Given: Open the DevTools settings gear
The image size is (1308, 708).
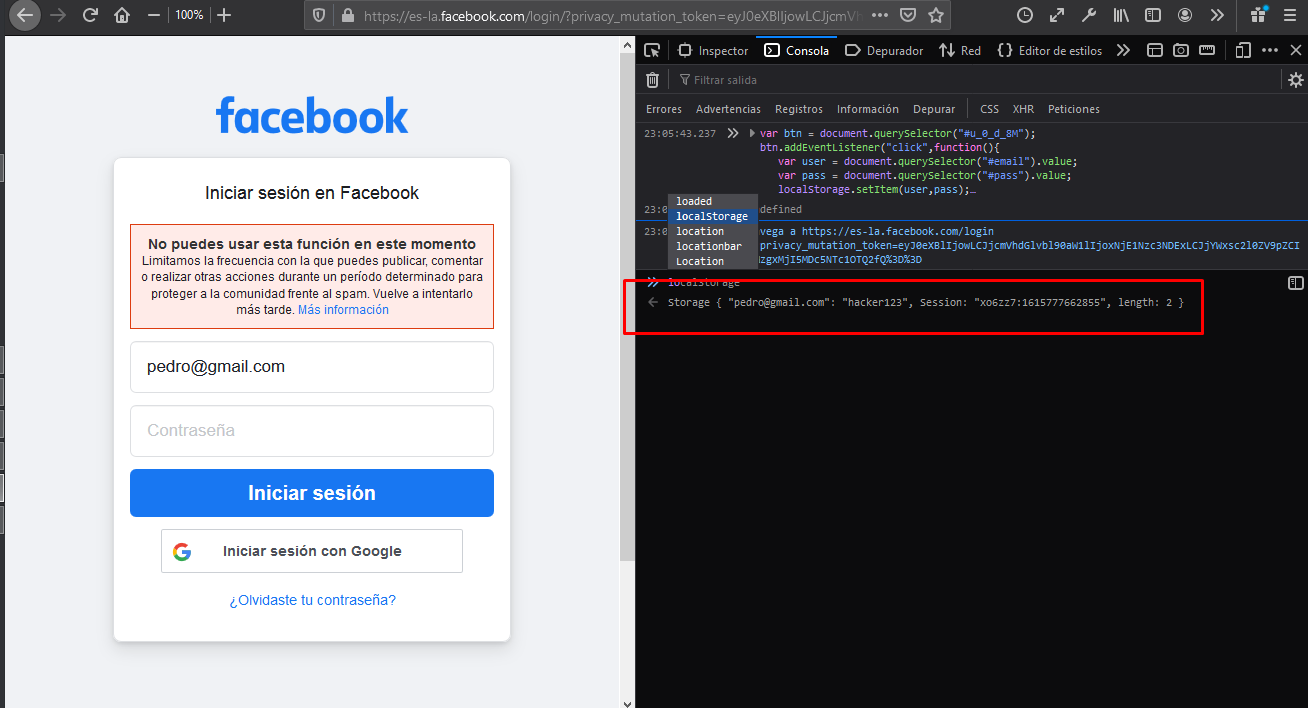Looking at the screenshot, I should point(1296,79).
